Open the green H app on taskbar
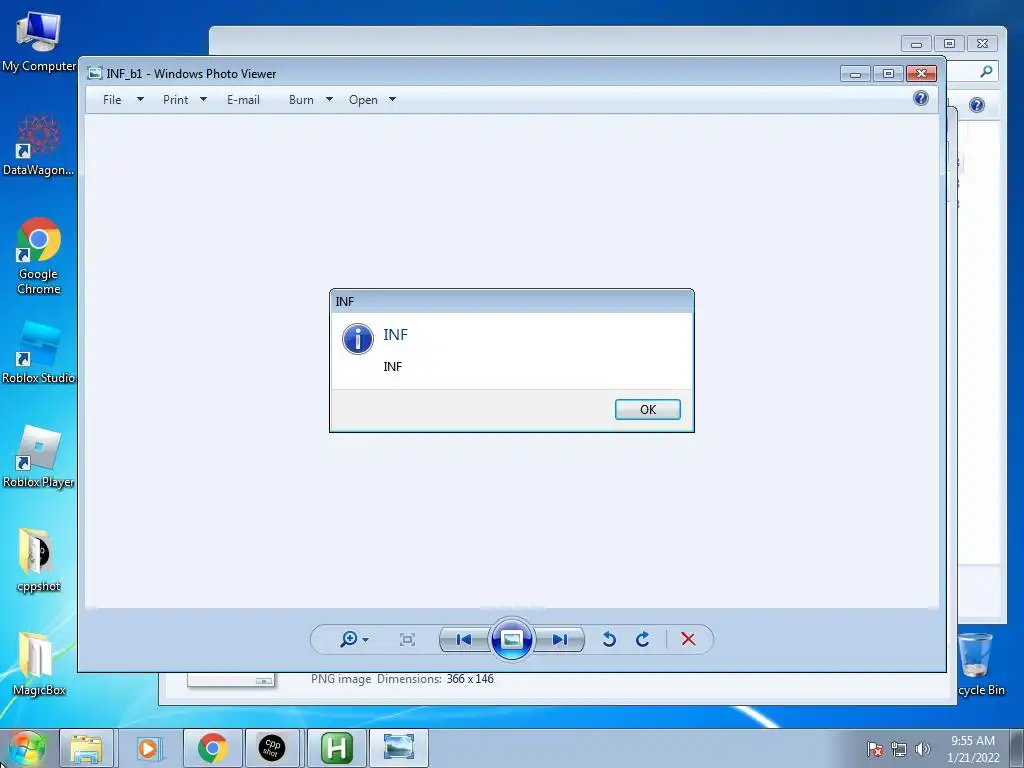 pos(337,748)
